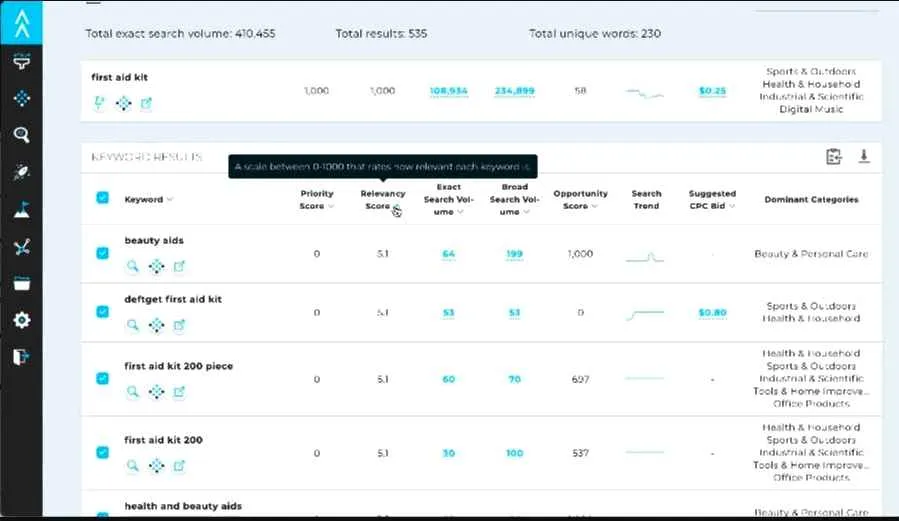This screenshot has width=899, height=521.
Task: Open first aid kit 200 piece external link
Action: tap(179, 391)
